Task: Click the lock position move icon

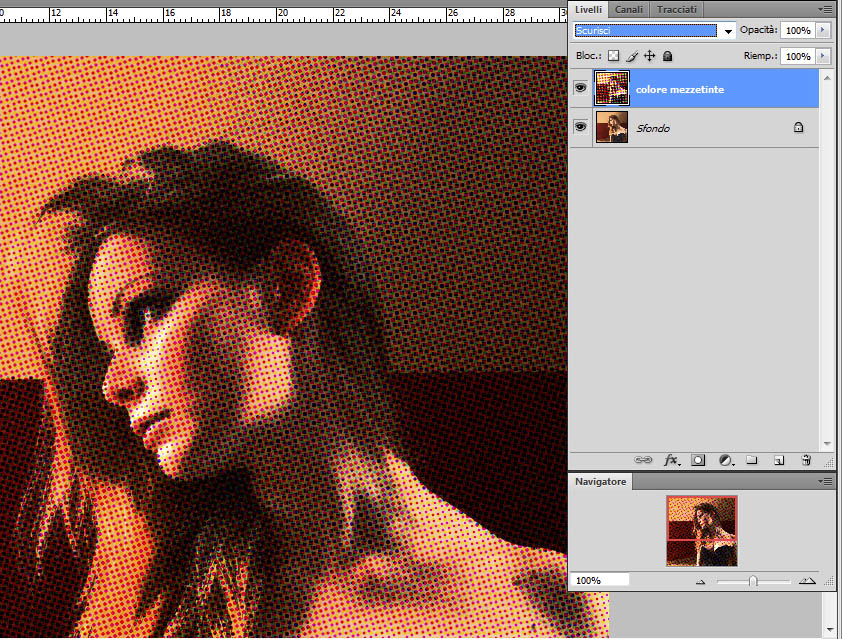Action: click(x=649, y=56)
